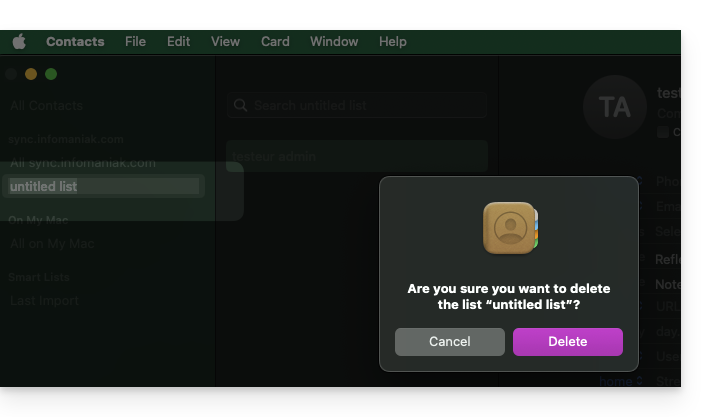The image size is (711, 417).
Task: Select All on My Mac list
Action: (52, 243)
